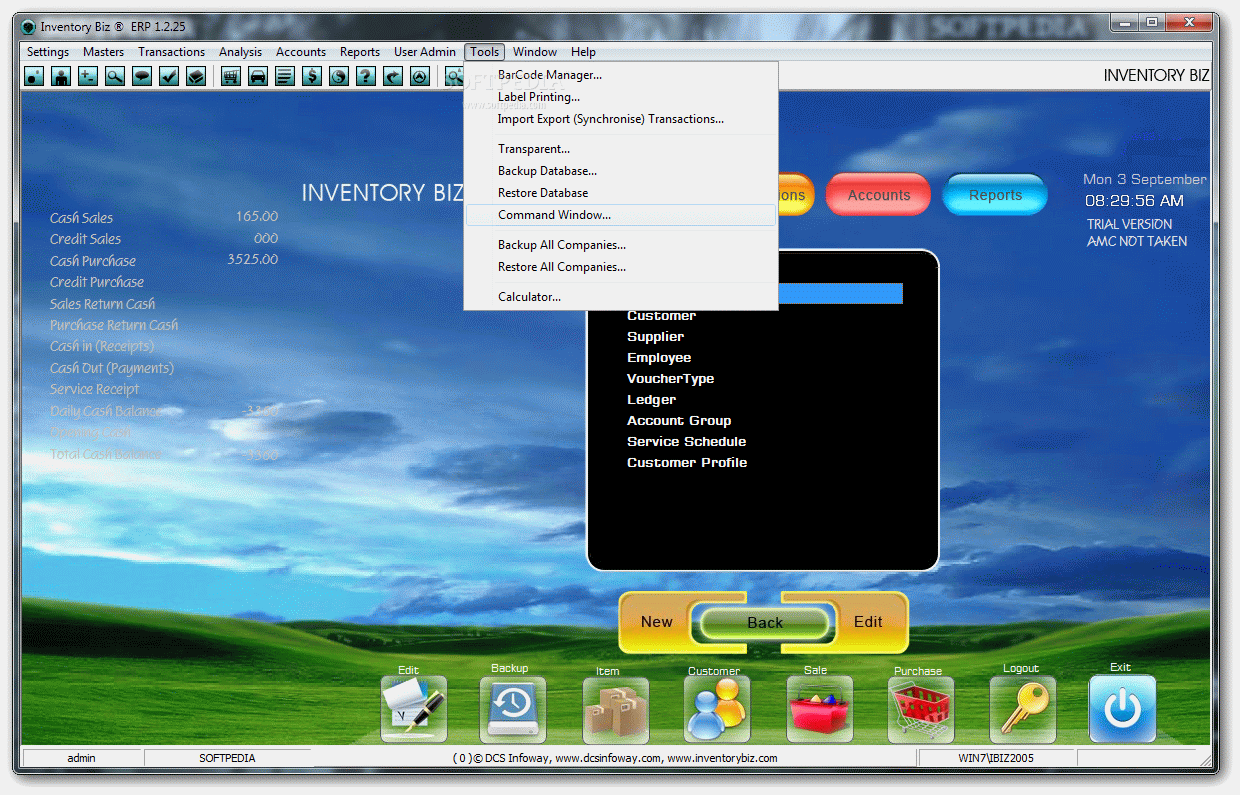Click the circled up-arrow toolbar icon
This screenshot has height=795, width=1240.
(x=420, y=75)
